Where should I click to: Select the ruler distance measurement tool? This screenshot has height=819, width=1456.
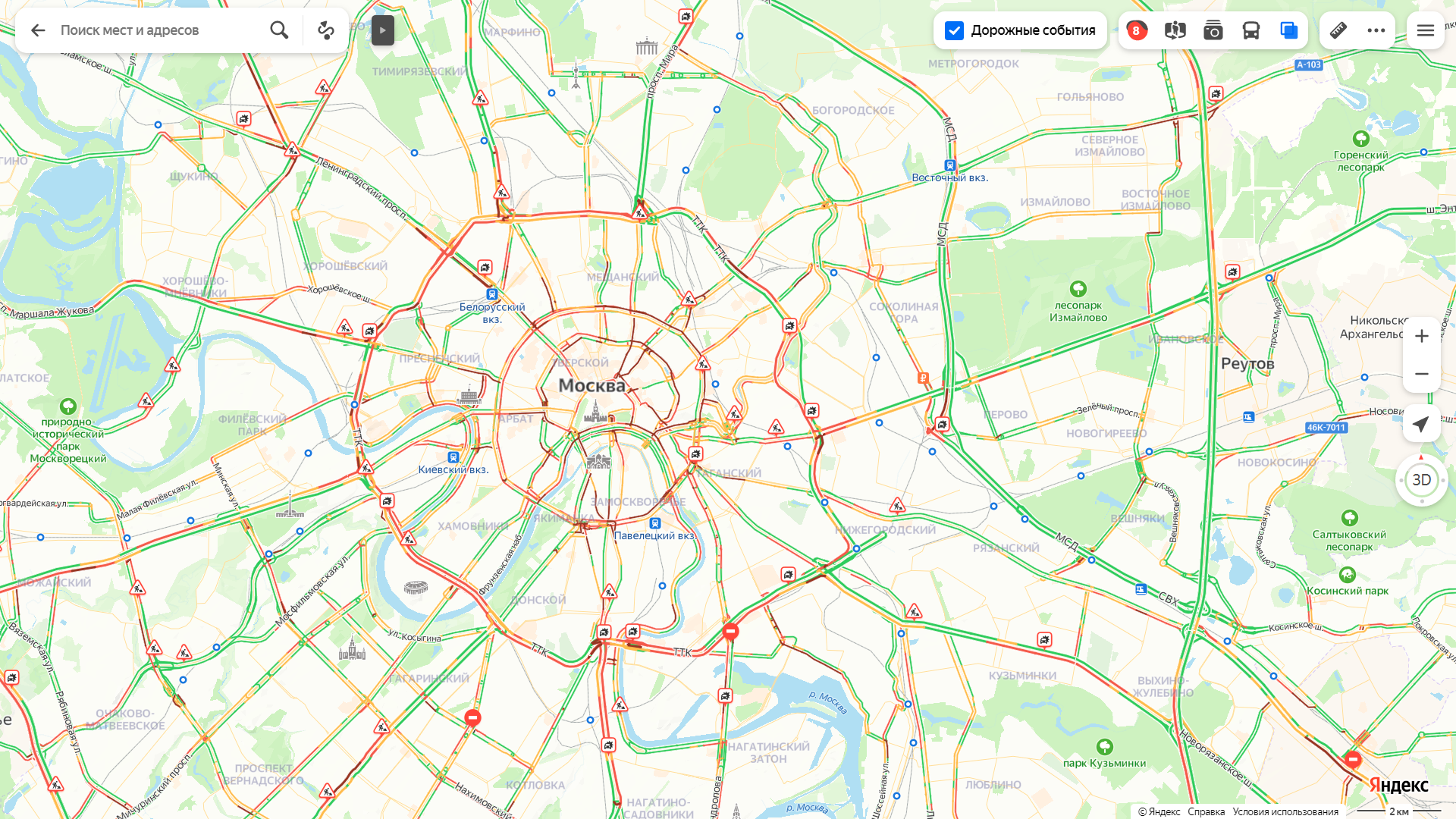click(1338, 30)
